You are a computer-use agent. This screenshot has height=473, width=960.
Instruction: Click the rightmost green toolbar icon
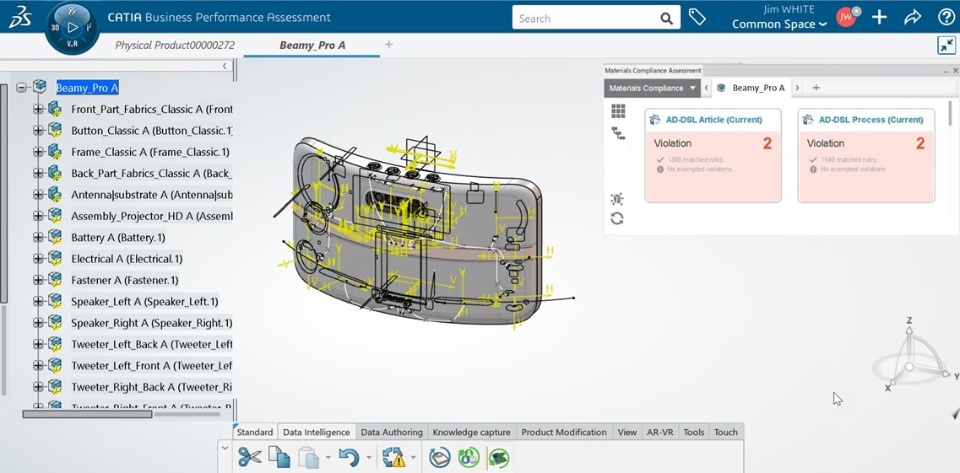tap(500, 458)
